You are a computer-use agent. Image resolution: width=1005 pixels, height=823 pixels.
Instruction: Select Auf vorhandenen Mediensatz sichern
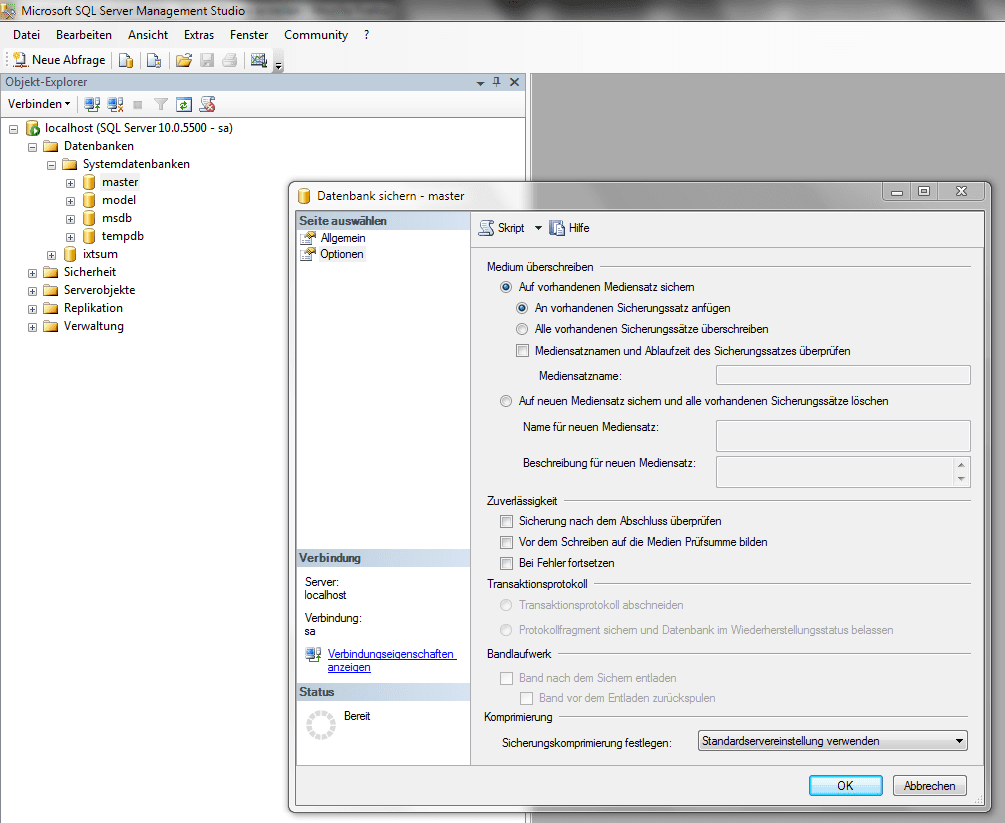(x=506, y=287)
